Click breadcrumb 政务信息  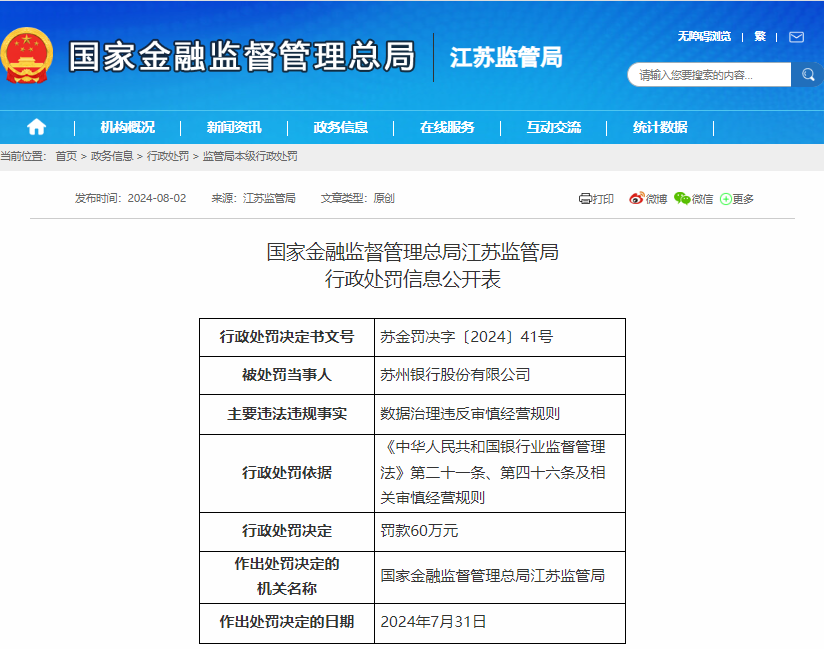[x=112, y=156]
